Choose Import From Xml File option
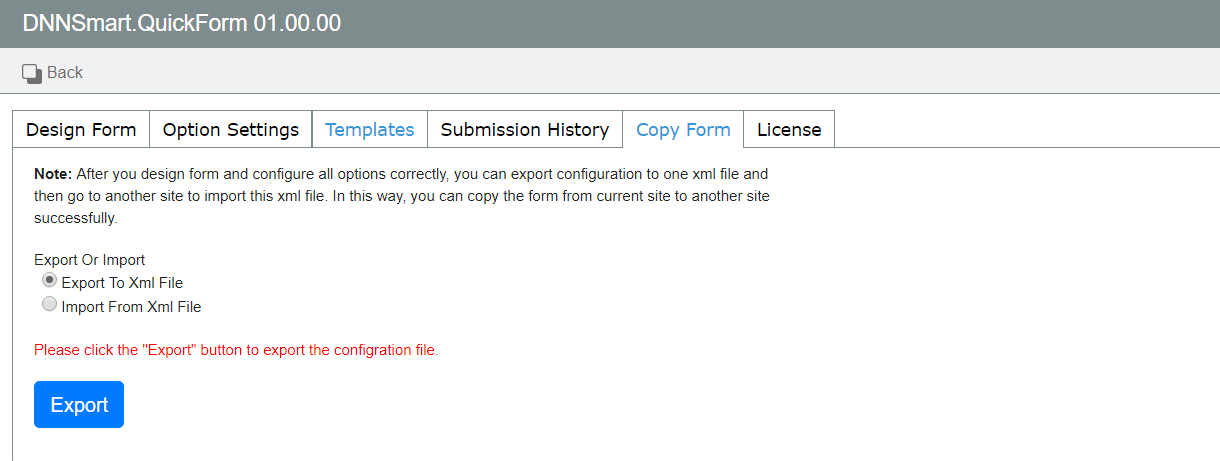 pyautogui.click(x=49, y=306)
